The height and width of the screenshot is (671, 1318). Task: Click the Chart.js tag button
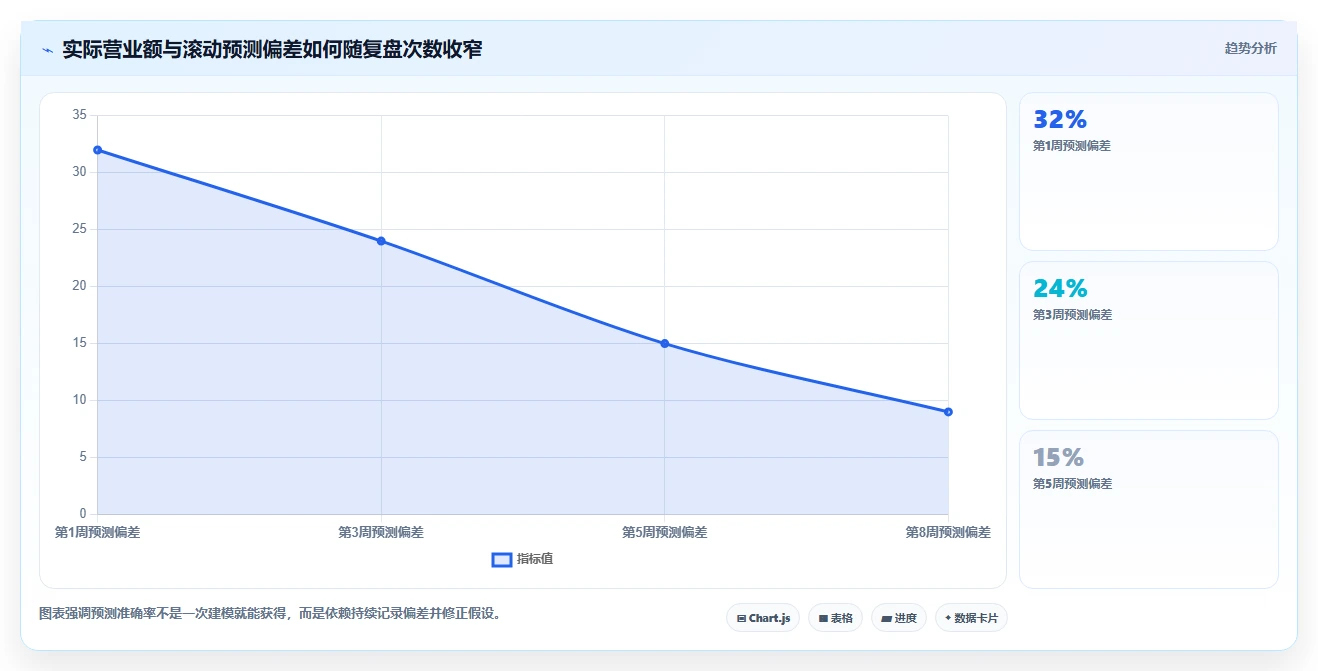pyautogui.click(x=763, y=618)
